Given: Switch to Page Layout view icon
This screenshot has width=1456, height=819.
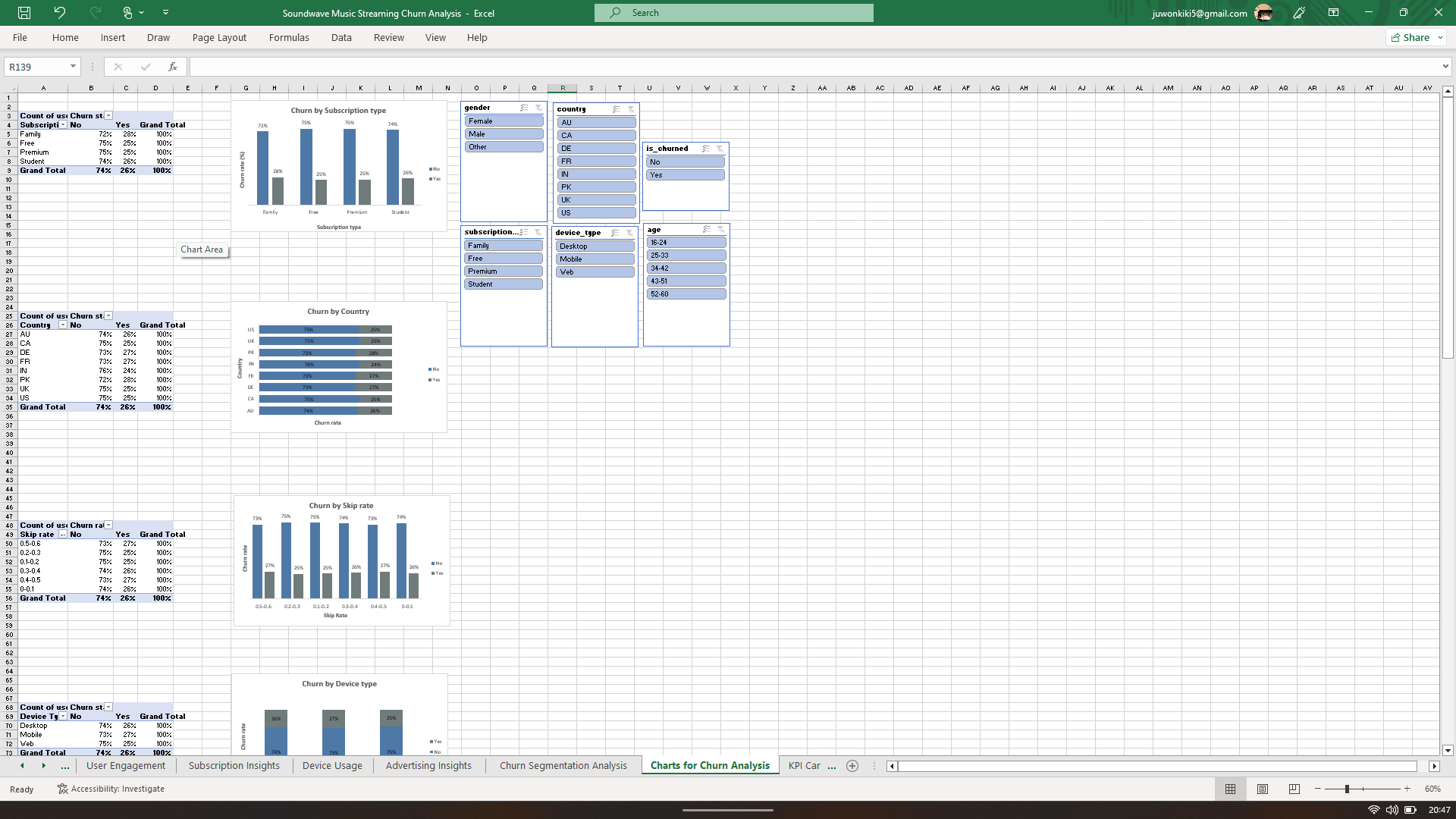Looking at the screenshot, I should click(x=1262, y=789).
